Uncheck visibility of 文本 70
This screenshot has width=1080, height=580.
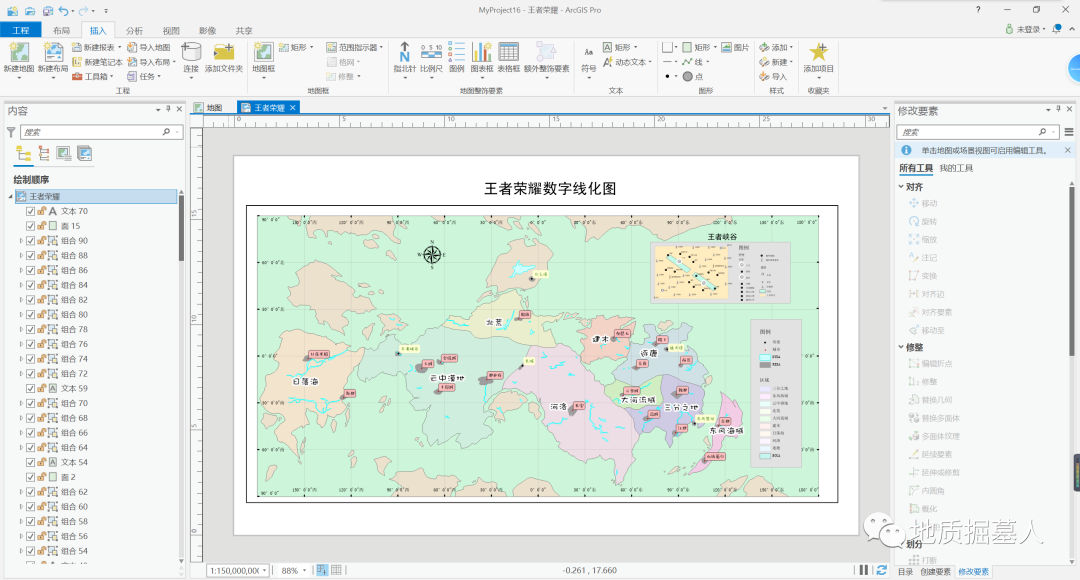(x=30, y=211)
